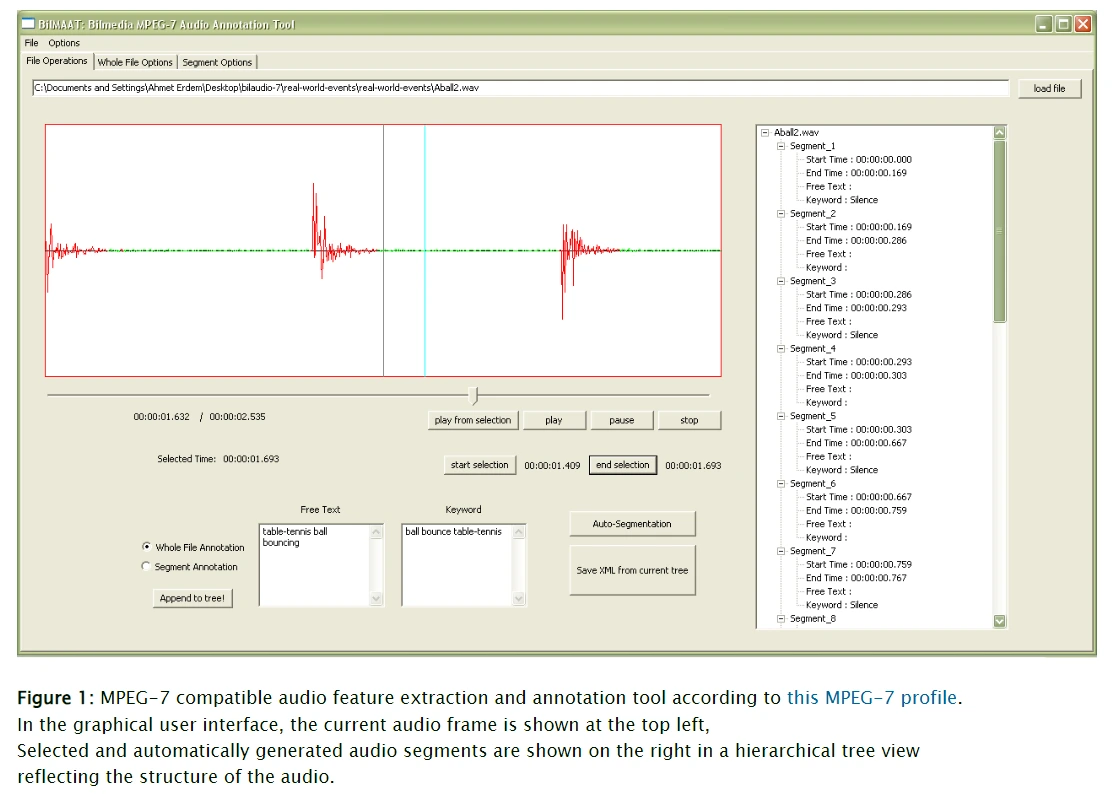Viewport: 1116px width, 799px height.
Task: Collapse the Segment_1 tree entry
Action: coord(782,145)
